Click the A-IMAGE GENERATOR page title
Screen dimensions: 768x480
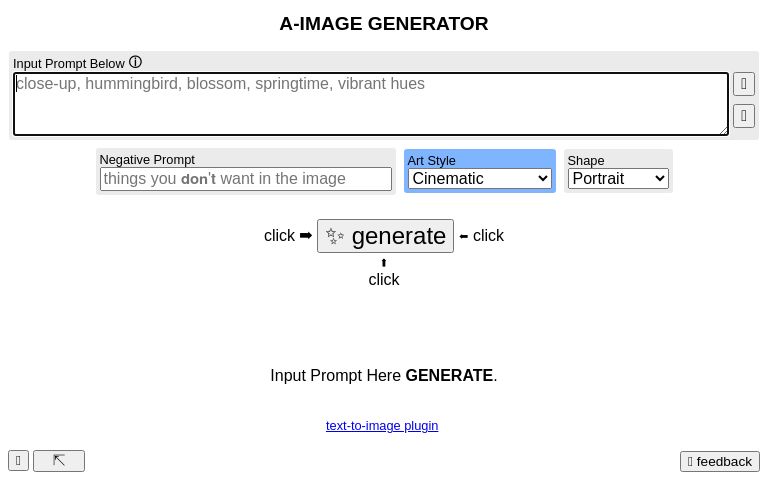[384, 24]
